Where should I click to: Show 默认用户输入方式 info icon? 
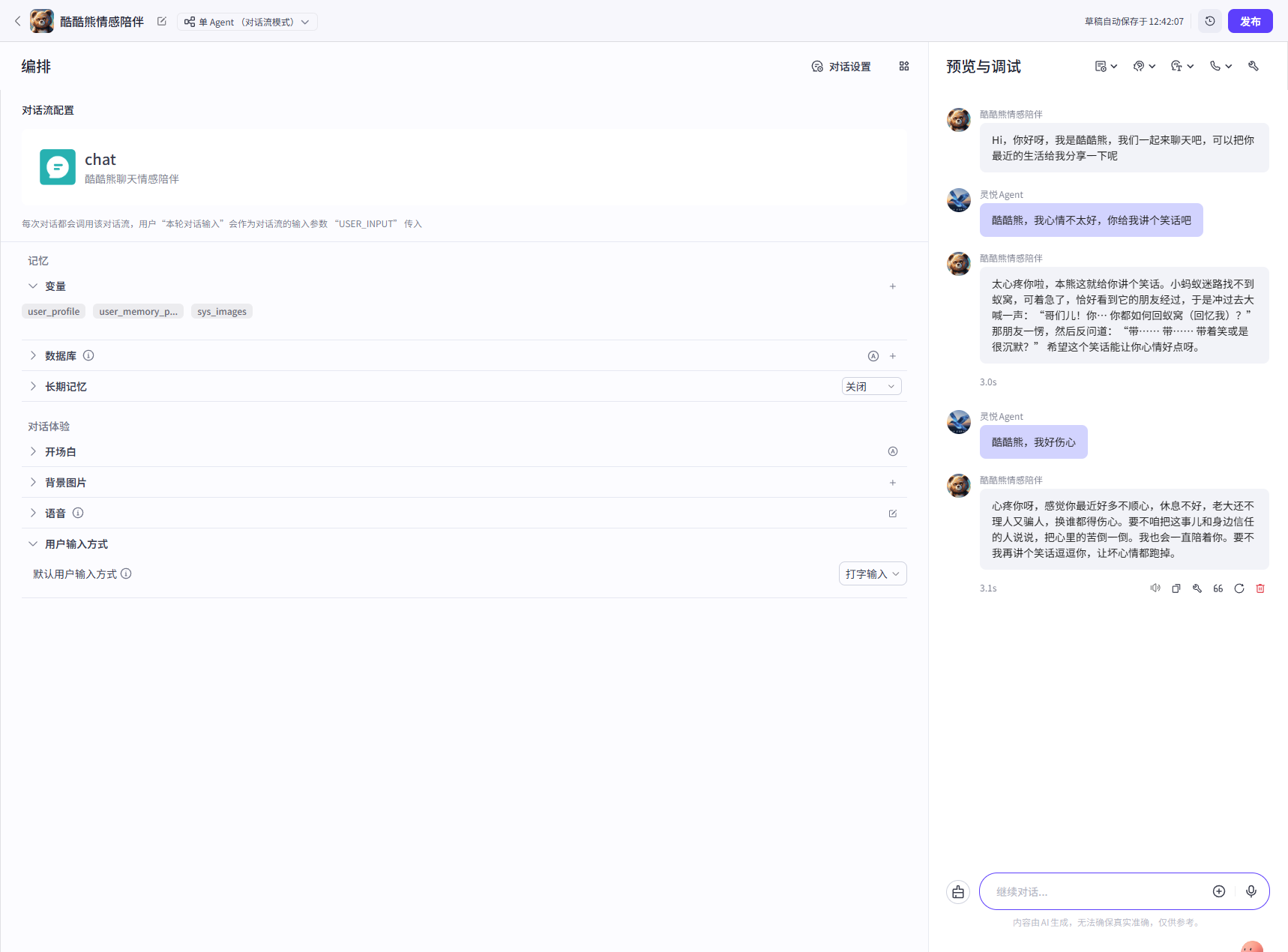(126, 573)
